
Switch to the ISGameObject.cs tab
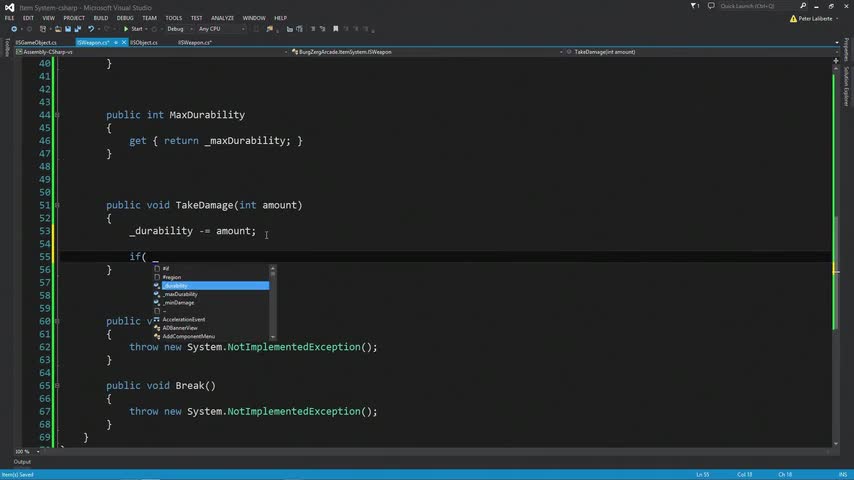pos(36,42)
